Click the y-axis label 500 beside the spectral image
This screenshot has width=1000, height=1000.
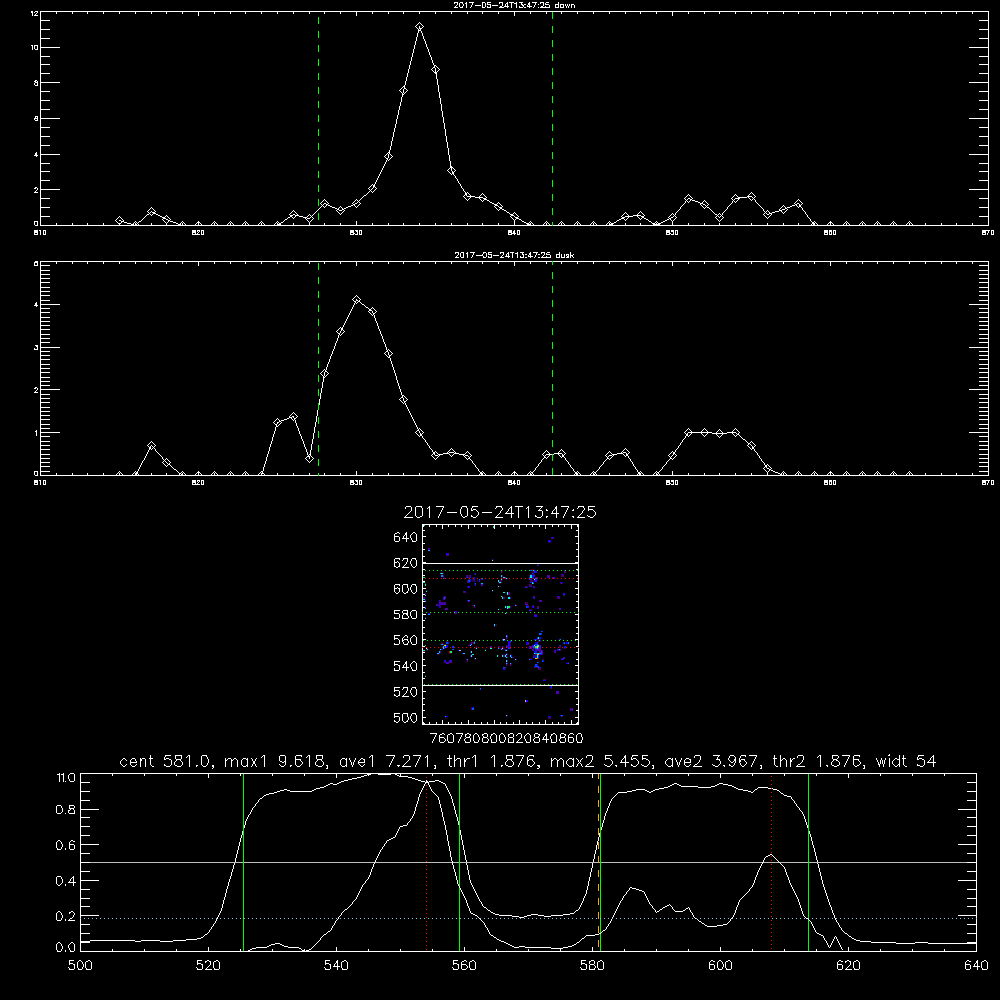[406, 717]
